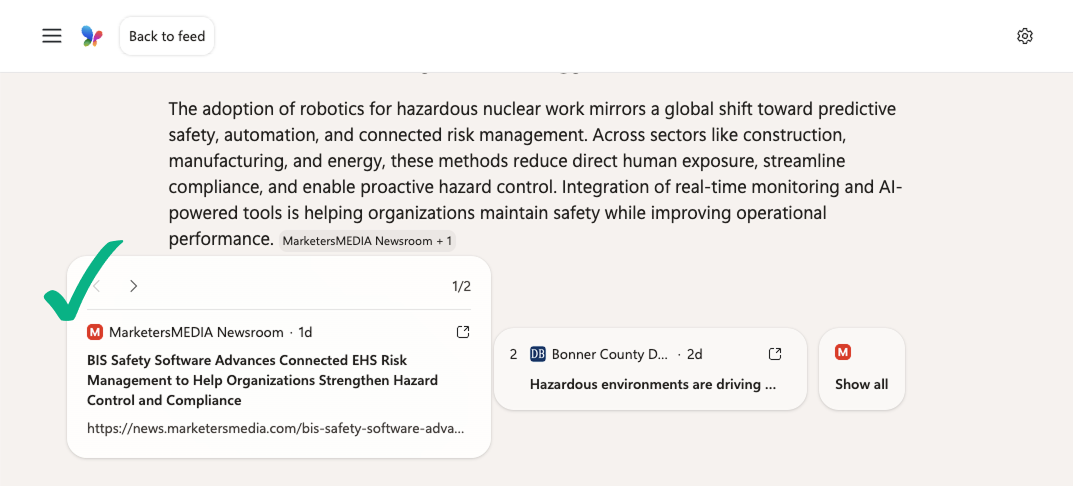Click the 1d timestamp on MarketersMEDIA card
The height and width of the screenshot is (486, 1073).
(x=305, y=332)
